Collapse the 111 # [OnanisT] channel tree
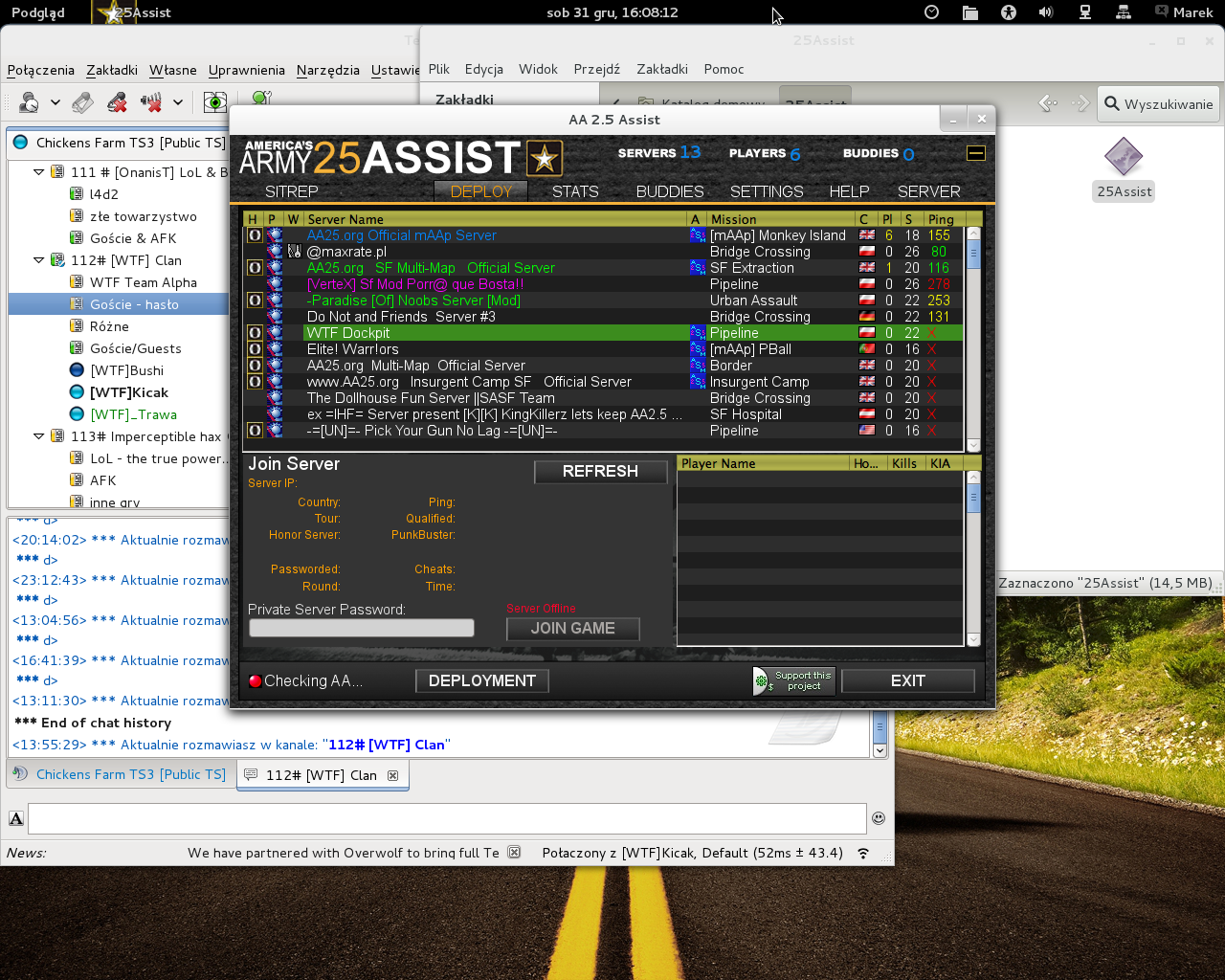The height and width of the screenshot is (980, 1225). (39, 172)
